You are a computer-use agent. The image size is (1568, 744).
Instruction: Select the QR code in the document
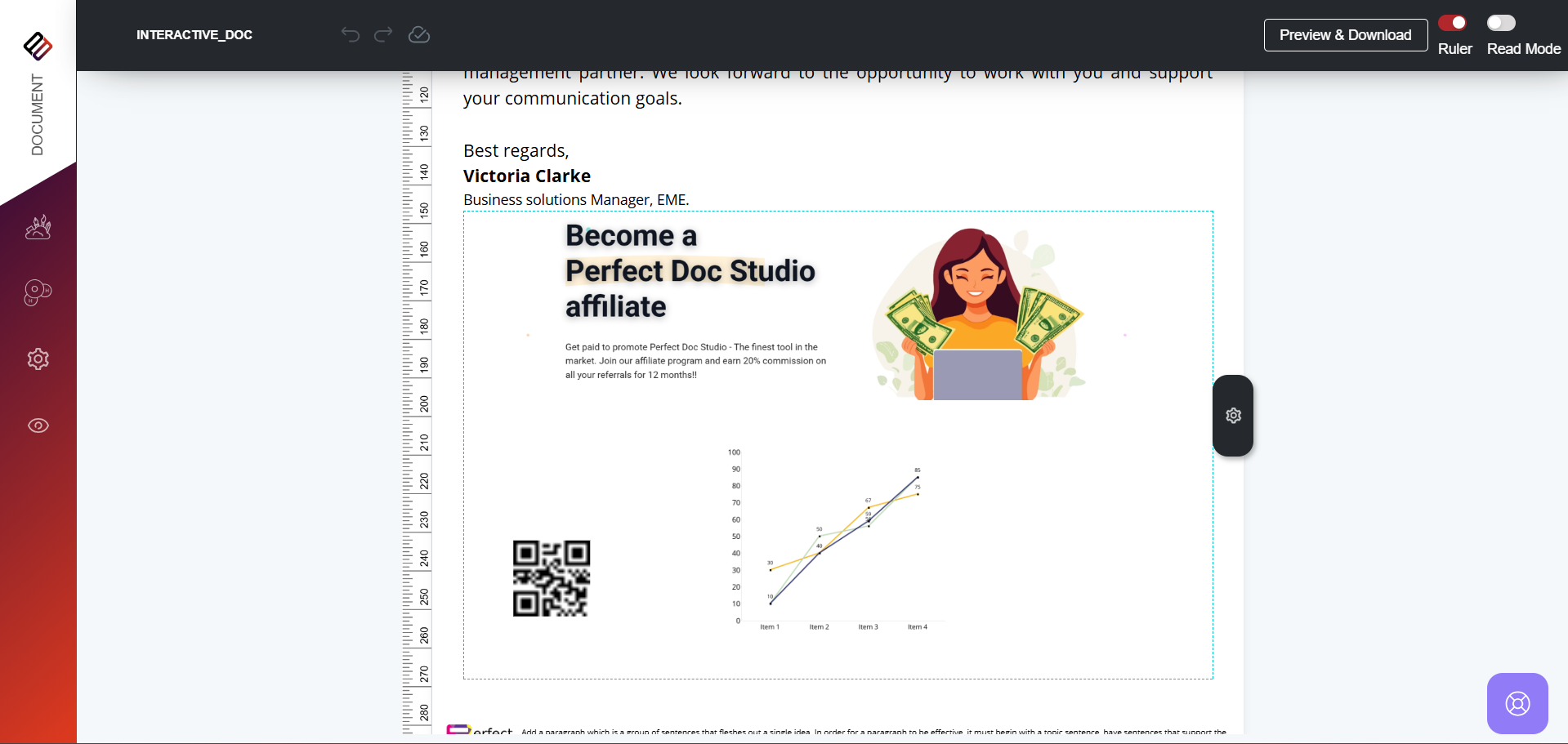tap(552, 578)
